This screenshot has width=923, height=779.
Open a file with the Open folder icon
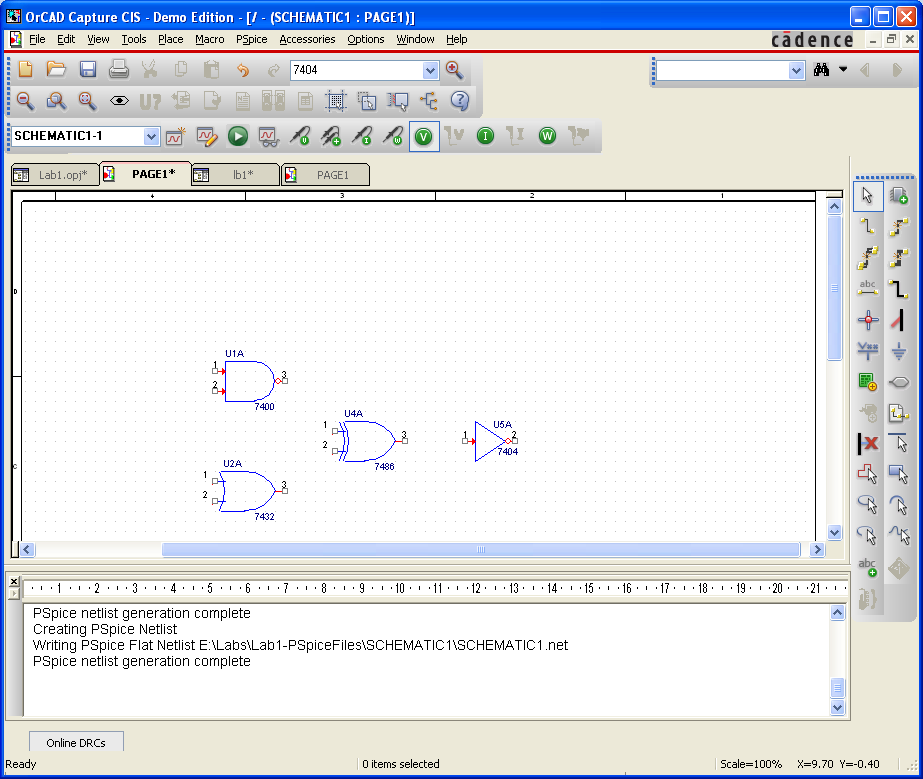(57, 69)
